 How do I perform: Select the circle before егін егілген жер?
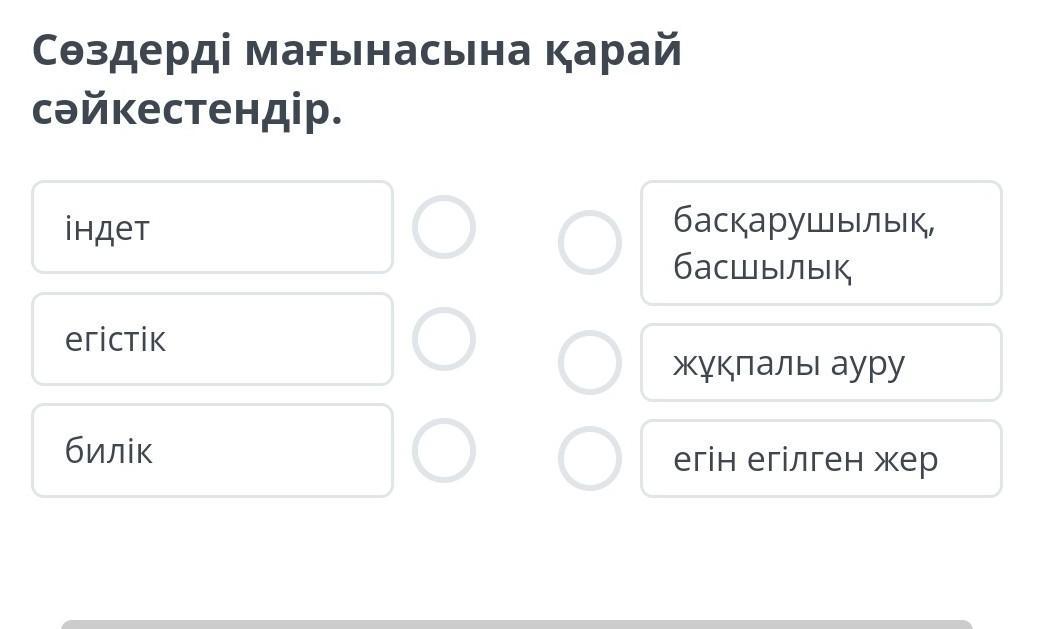coord(590,458)
